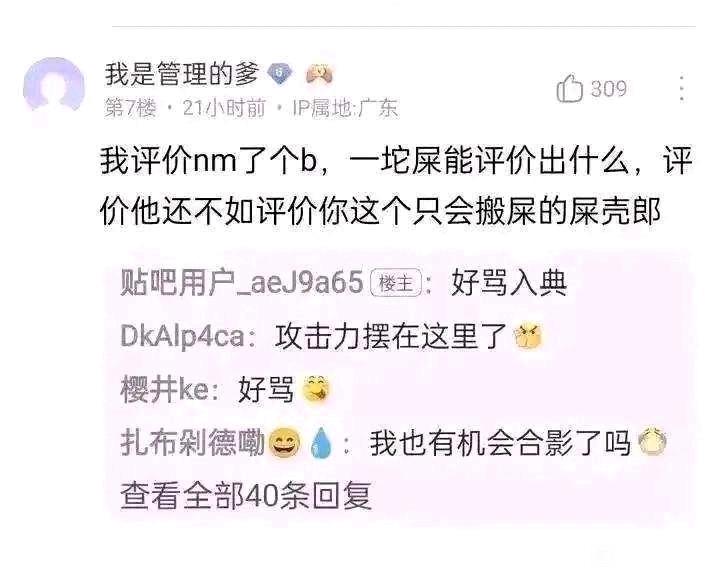The height and width of the screenshot is (575, 720).
Task: Open profile of 扎布剁德嘞
Action: [x=192, y=443]
